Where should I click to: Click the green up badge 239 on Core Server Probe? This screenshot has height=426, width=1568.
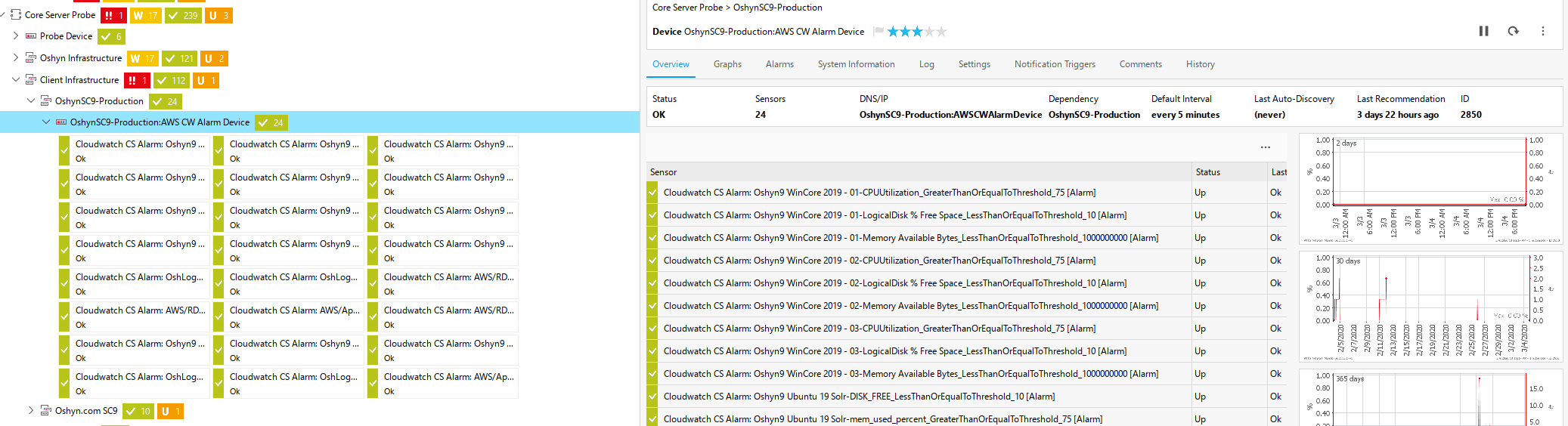pos(183,15)
